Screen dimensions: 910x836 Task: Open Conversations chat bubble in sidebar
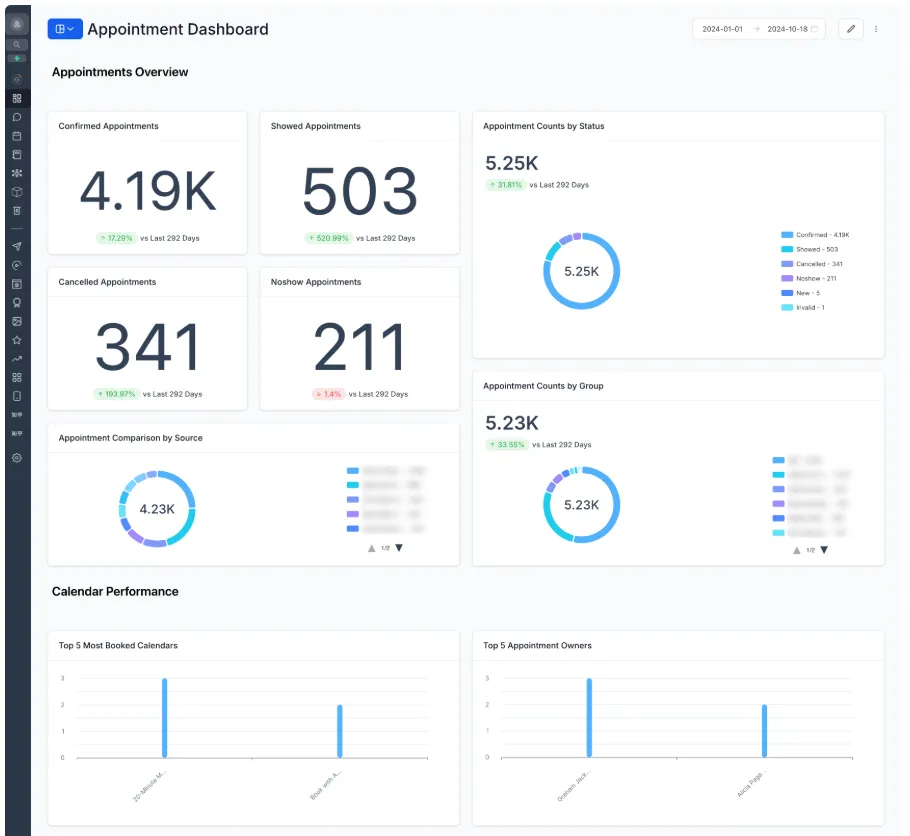[17, 117]
